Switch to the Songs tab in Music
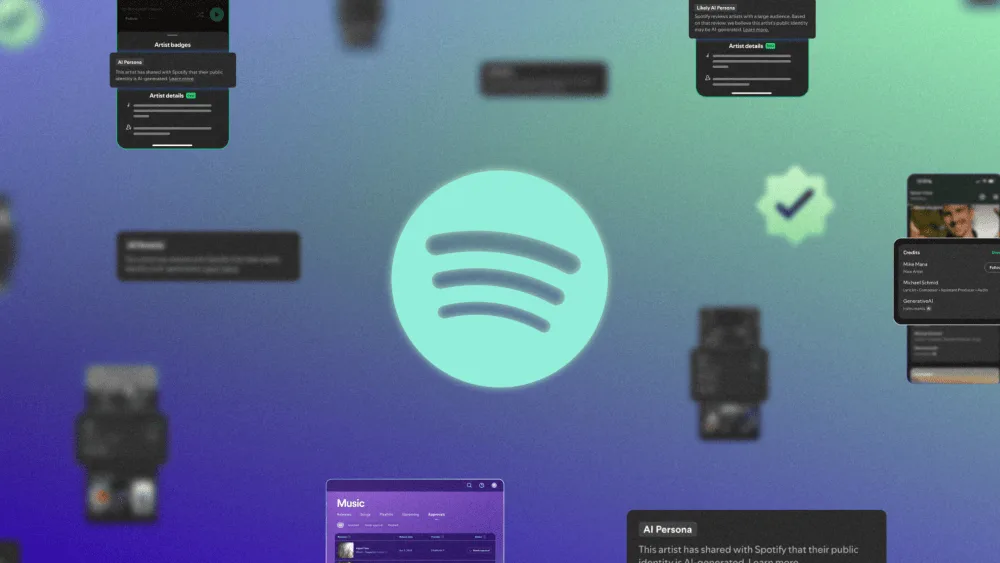This screenshot has width=1000, height=563. click(x=365, y=515)
